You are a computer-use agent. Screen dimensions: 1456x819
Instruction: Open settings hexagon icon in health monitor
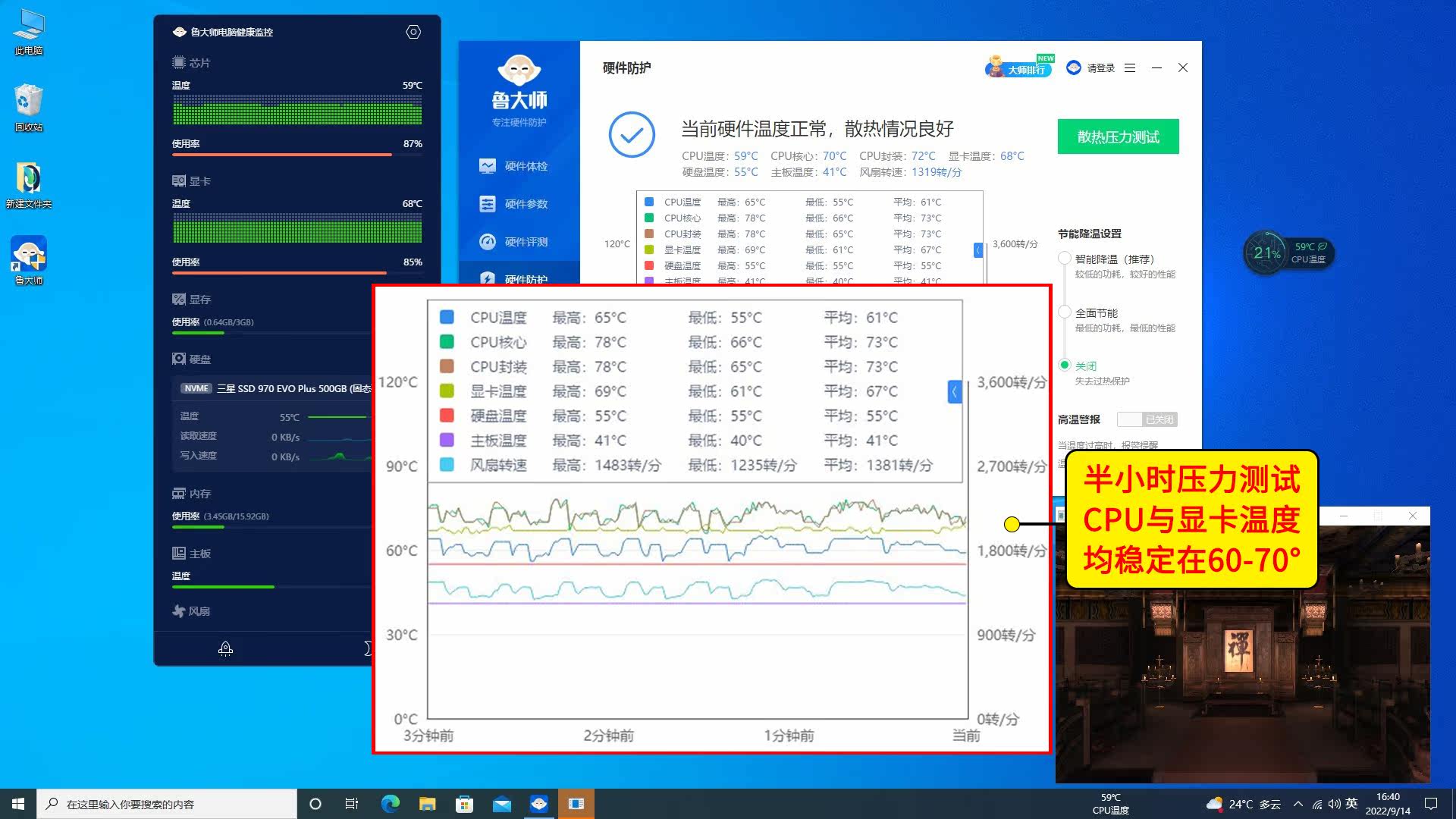point(413,32)
